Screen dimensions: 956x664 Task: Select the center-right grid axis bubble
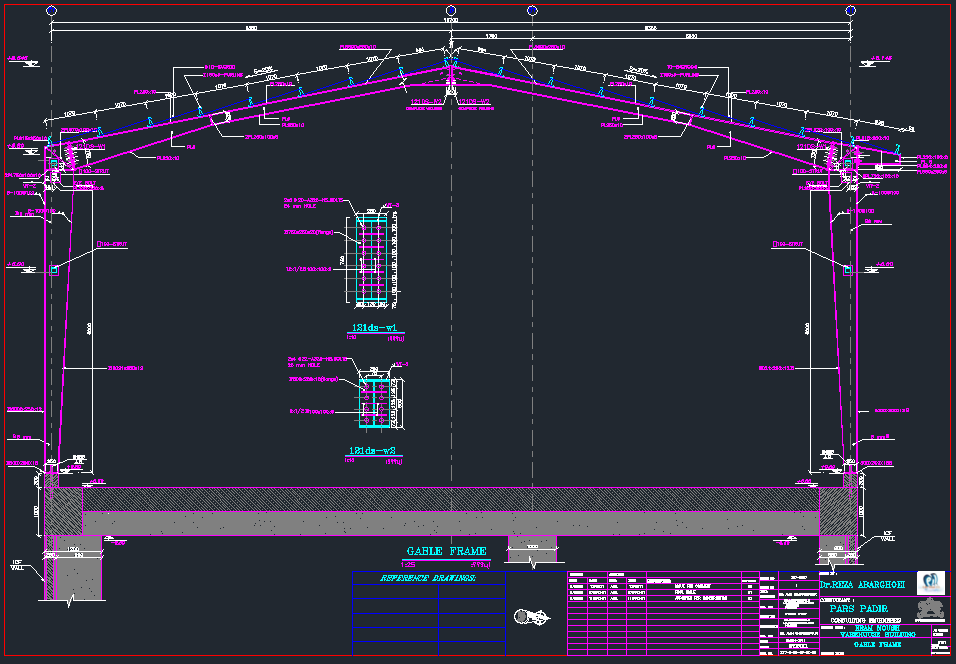click(x=531, y=10)
